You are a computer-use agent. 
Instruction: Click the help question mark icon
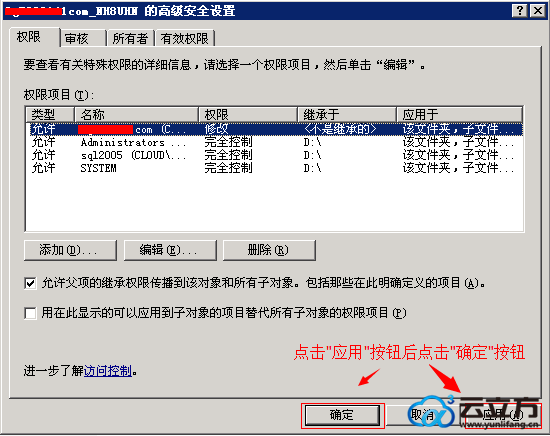(x=519, y=11)
